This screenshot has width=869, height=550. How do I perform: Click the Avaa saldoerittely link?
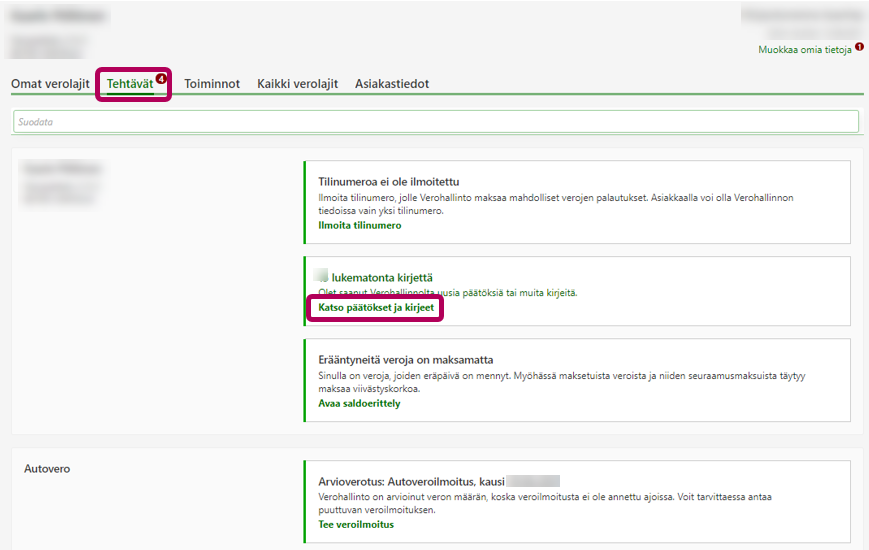pos(359,403)
